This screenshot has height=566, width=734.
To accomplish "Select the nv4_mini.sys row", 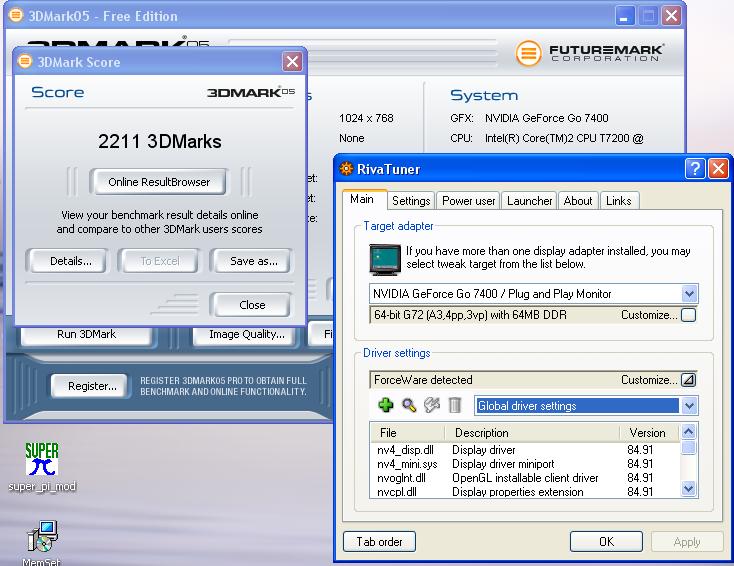I will (x=525, y=464).
